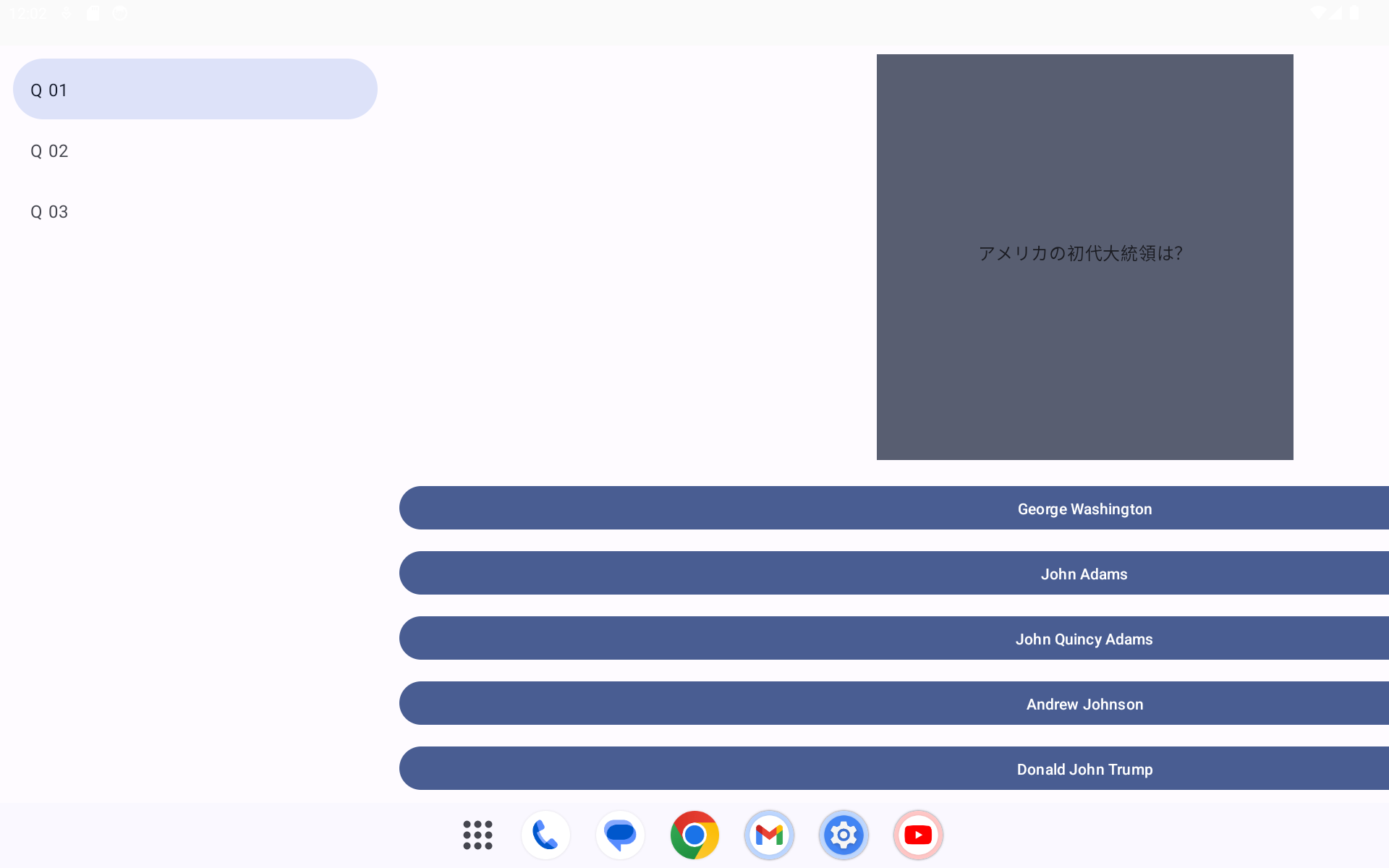Open the Messages app icon

point(620,835)
